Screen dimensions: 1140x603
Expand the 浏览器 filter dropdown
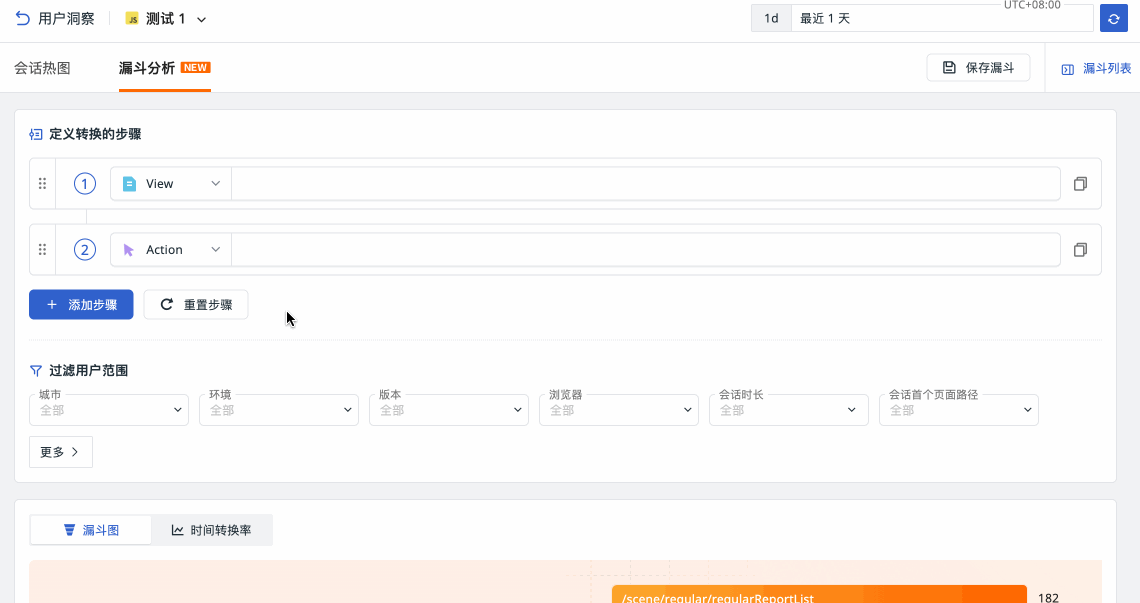tap(619, 410)
